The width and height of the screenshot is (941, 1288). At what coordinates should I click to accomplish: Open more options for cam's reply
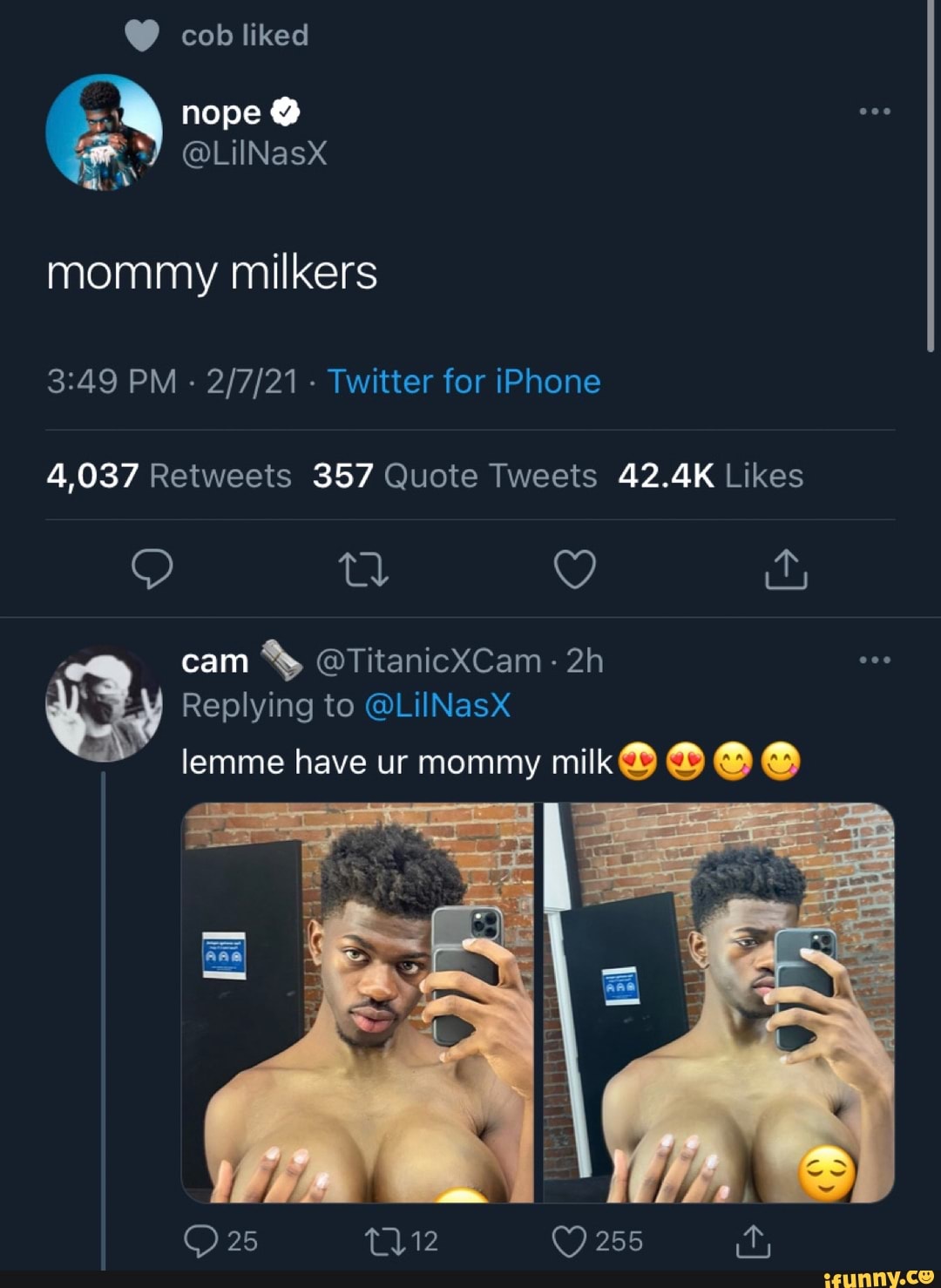(x=874, y=661)
